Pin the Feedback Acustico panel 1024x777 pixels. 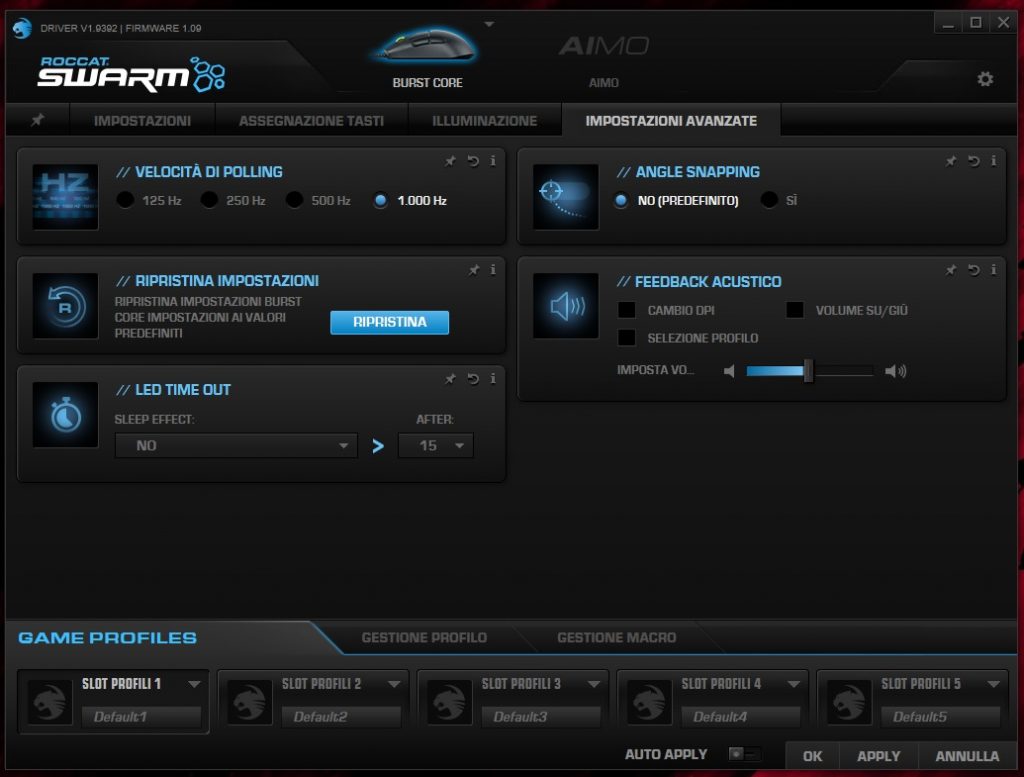click(951, 270)
